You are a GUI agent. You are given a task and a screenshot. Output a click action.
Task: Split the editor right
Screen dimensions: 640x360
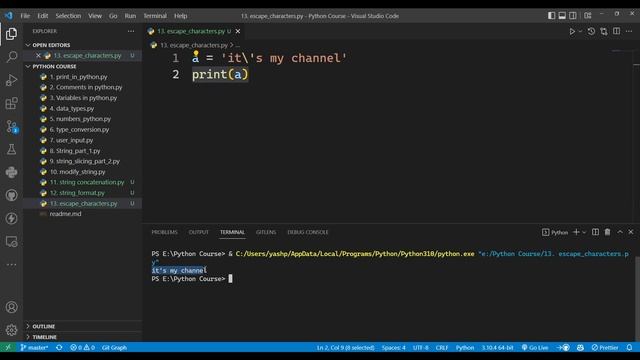click(x=616, y=31)
